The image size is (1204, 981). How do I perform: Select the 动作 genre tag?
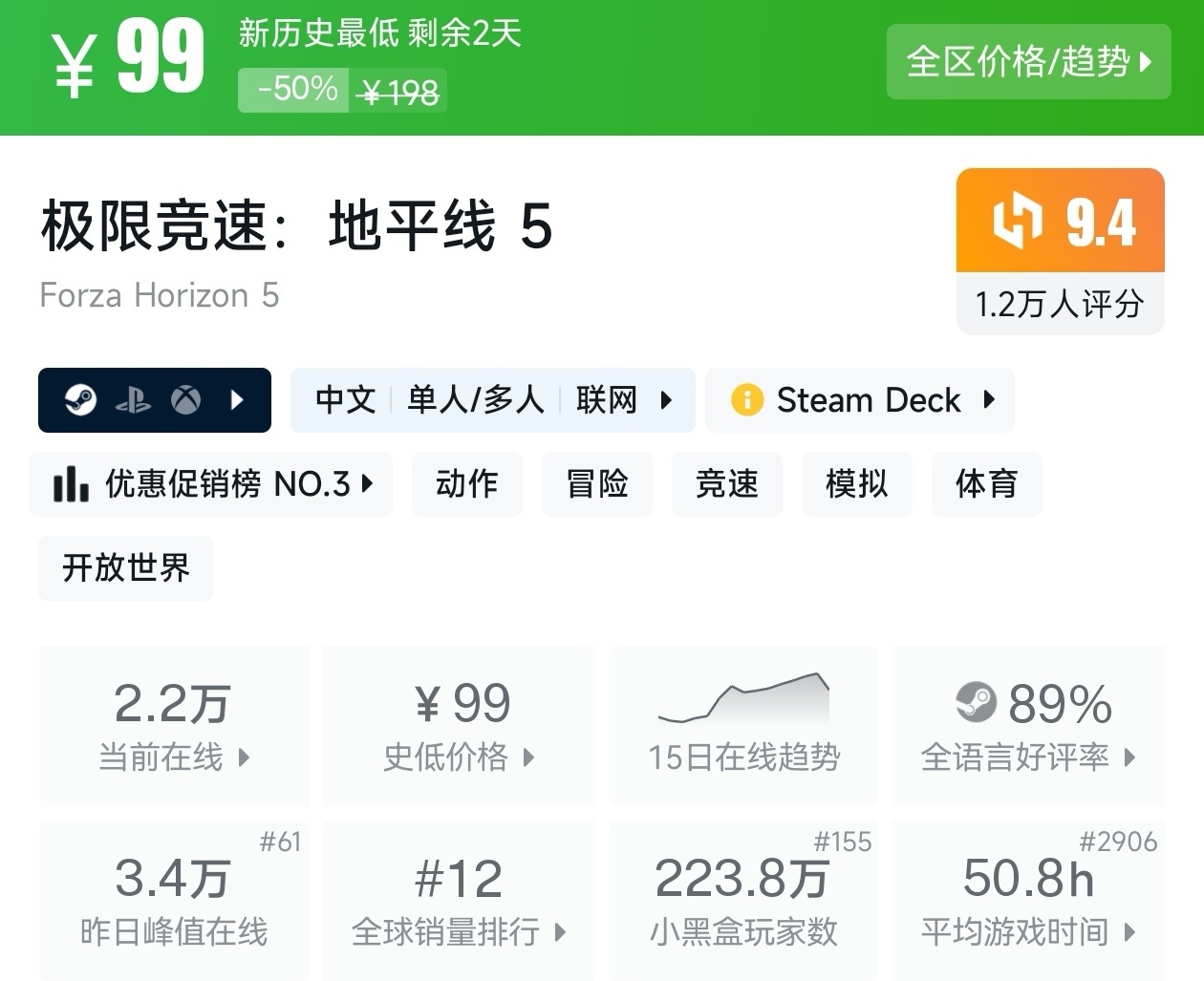(x=466, y=484)
